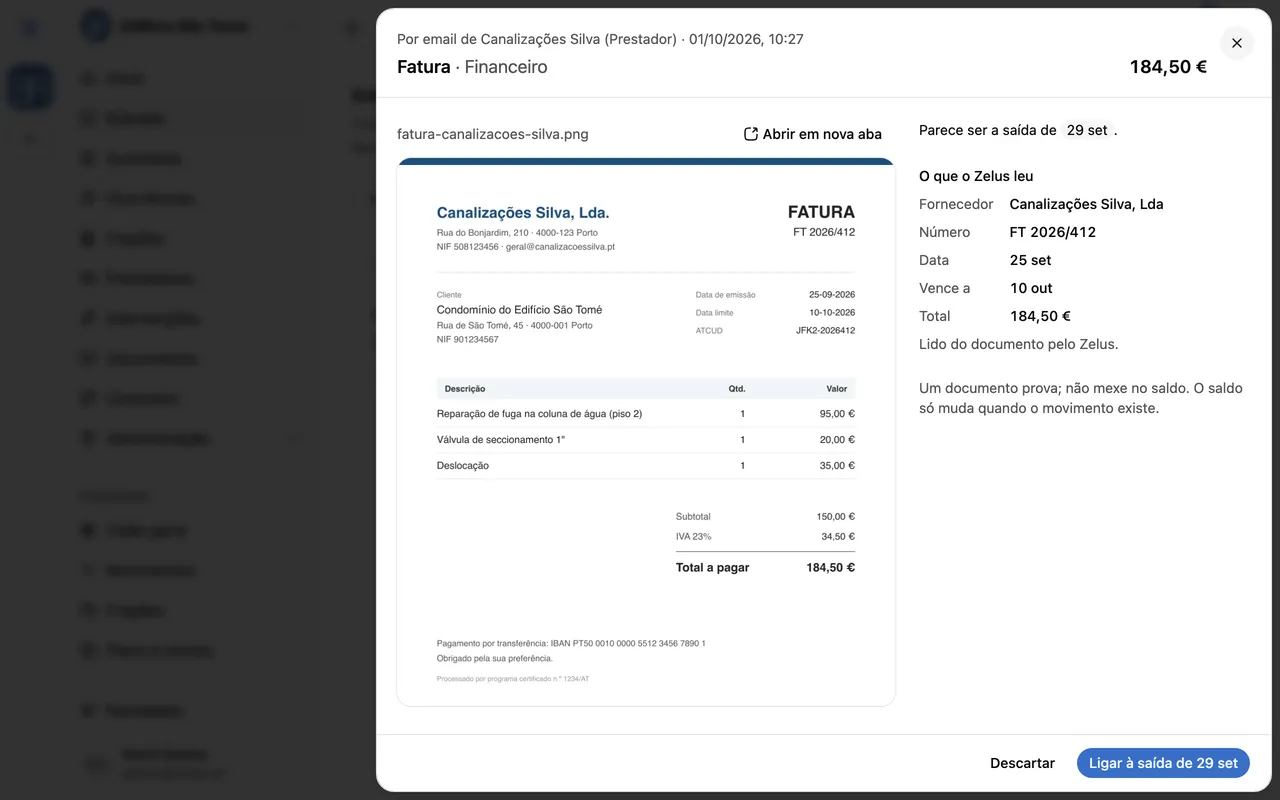Image resolution: width=1280 pixels, height=800 pixels.
Task: Click the header amount 184,50 €
Action: click(x=1168, y=67)
